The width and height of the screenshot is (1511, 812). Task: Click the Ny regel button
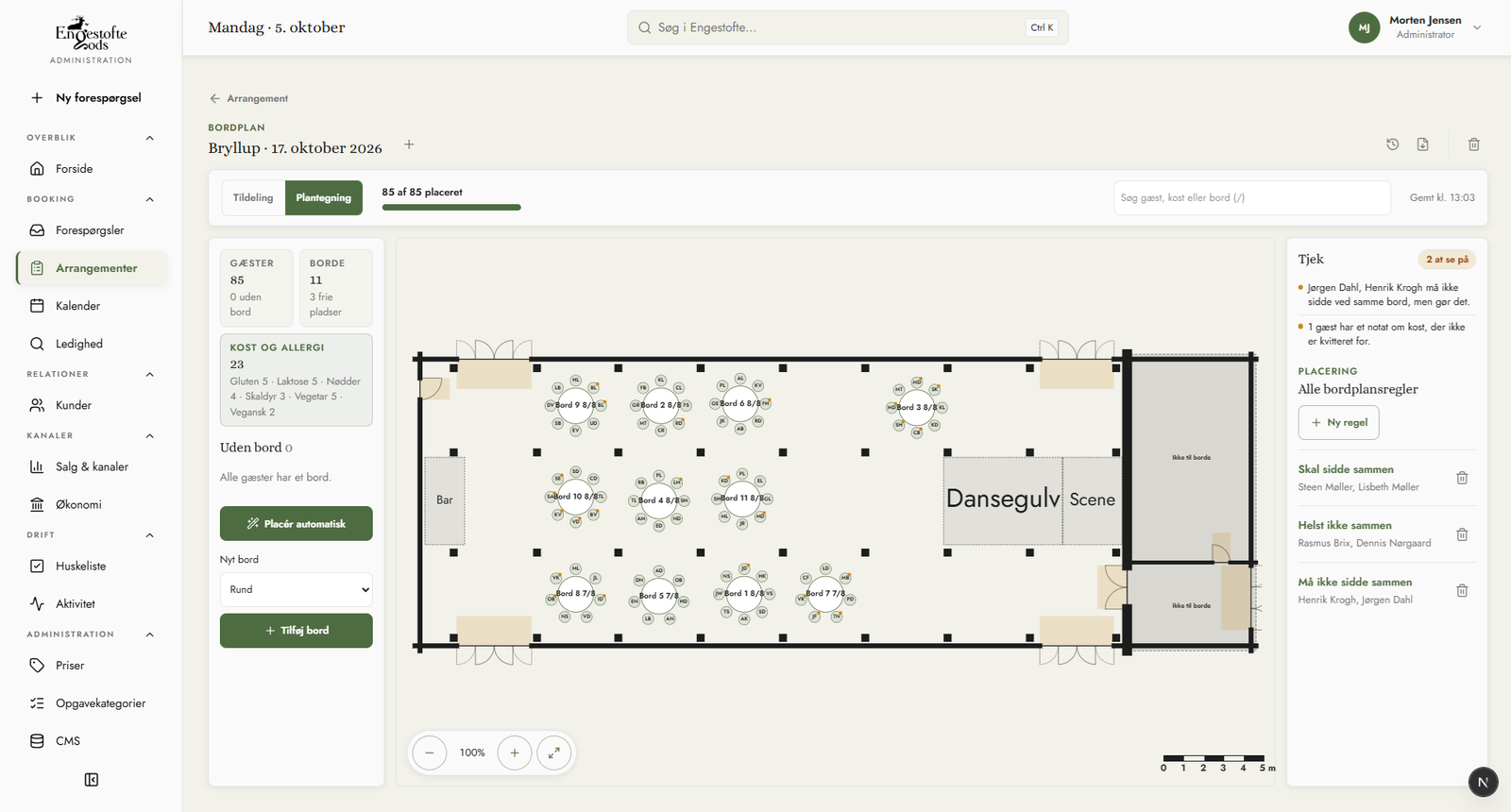1338,422
